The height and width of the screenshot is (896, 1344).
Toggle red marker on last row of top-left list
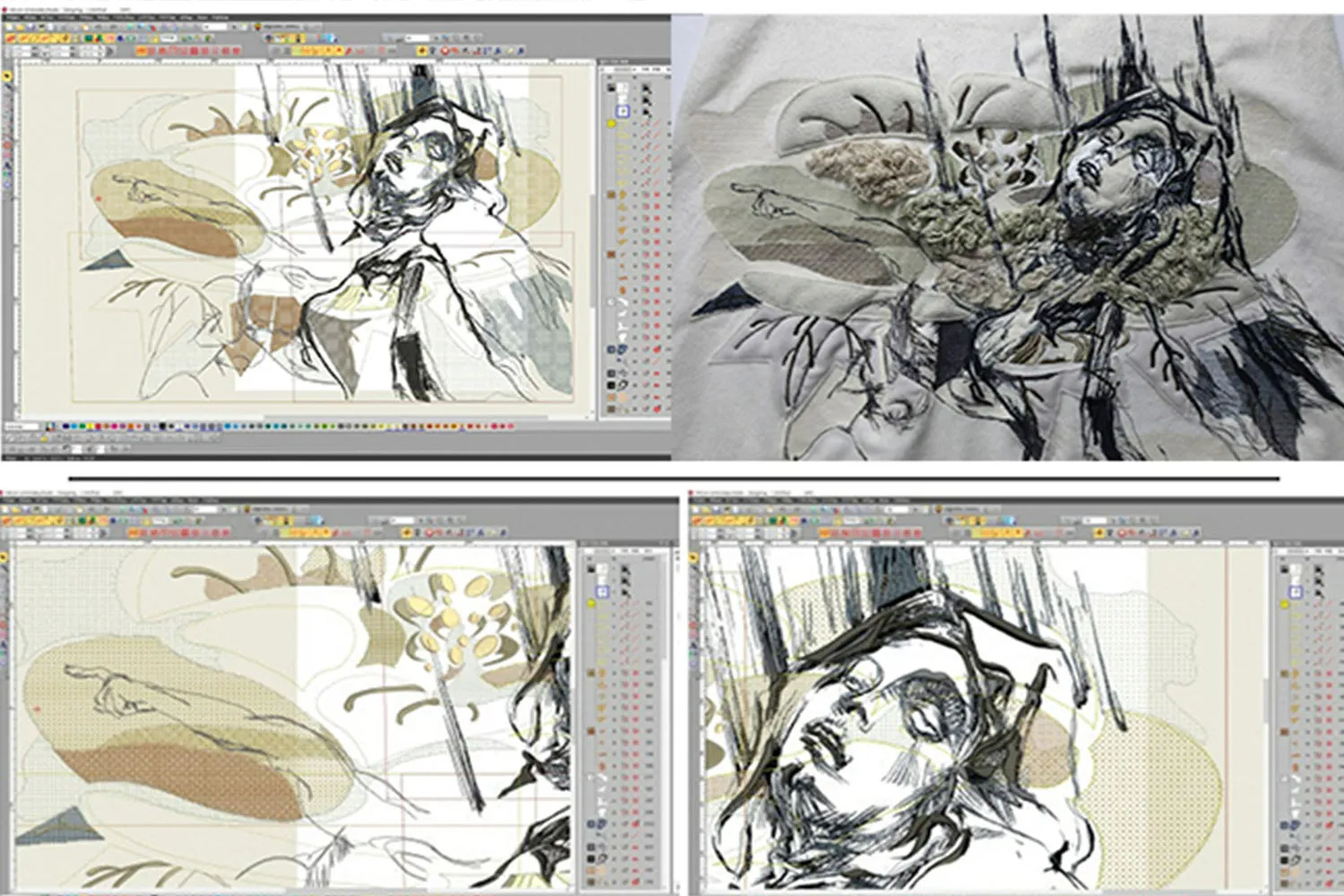657,409
